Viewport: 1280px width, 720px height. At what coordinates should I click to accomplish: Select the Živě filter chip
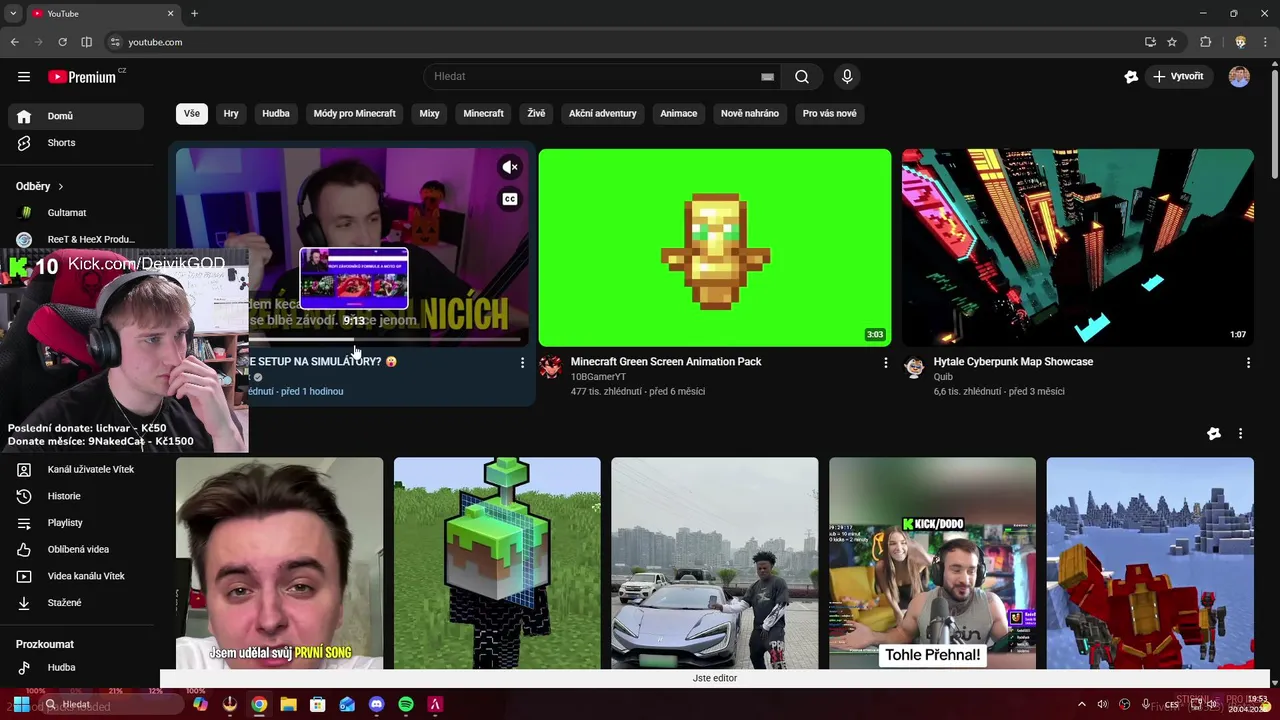[x=536, y=114]
